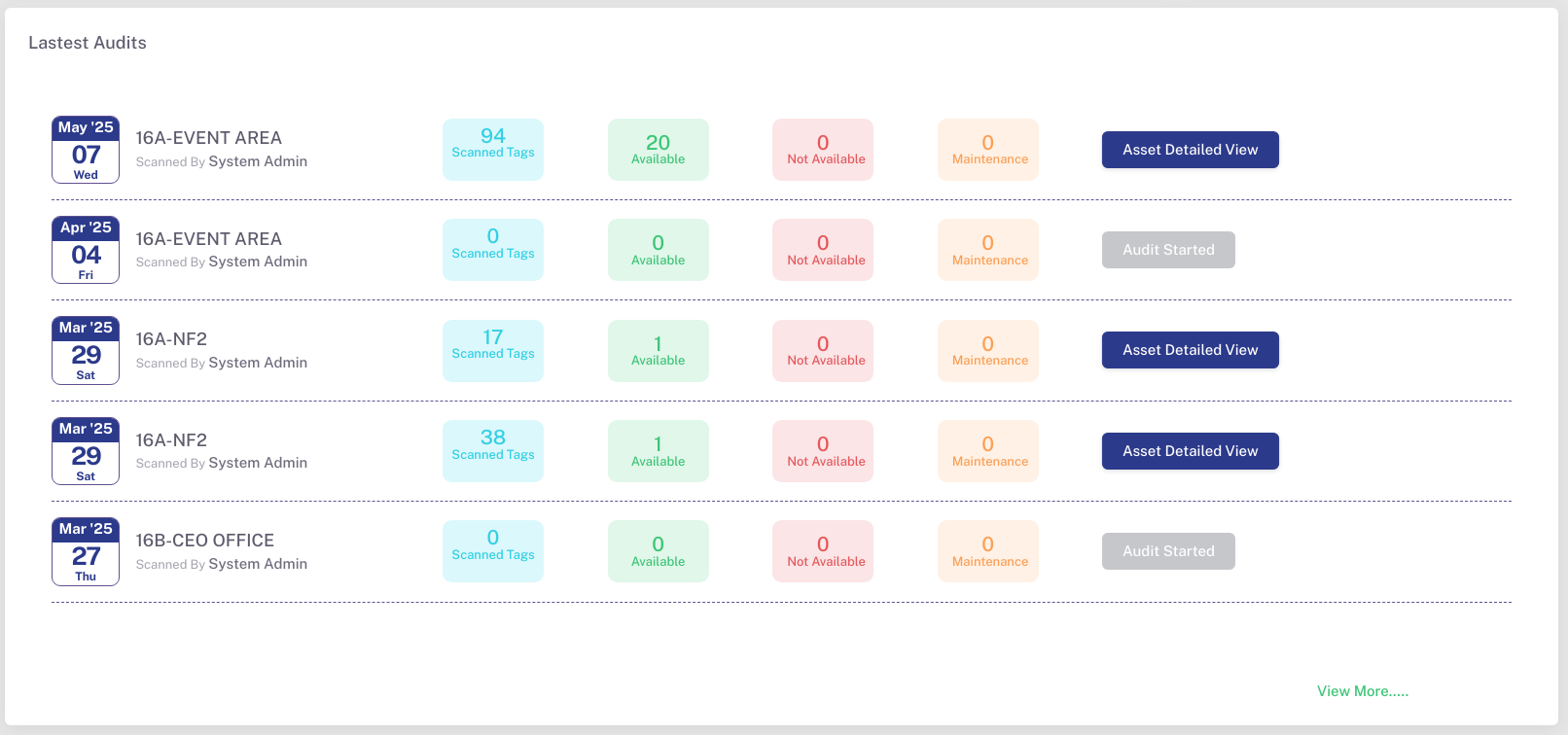Click the 17 Scanned Tags tile
Screen dimensions: 1568x735
tap(493, 351)
